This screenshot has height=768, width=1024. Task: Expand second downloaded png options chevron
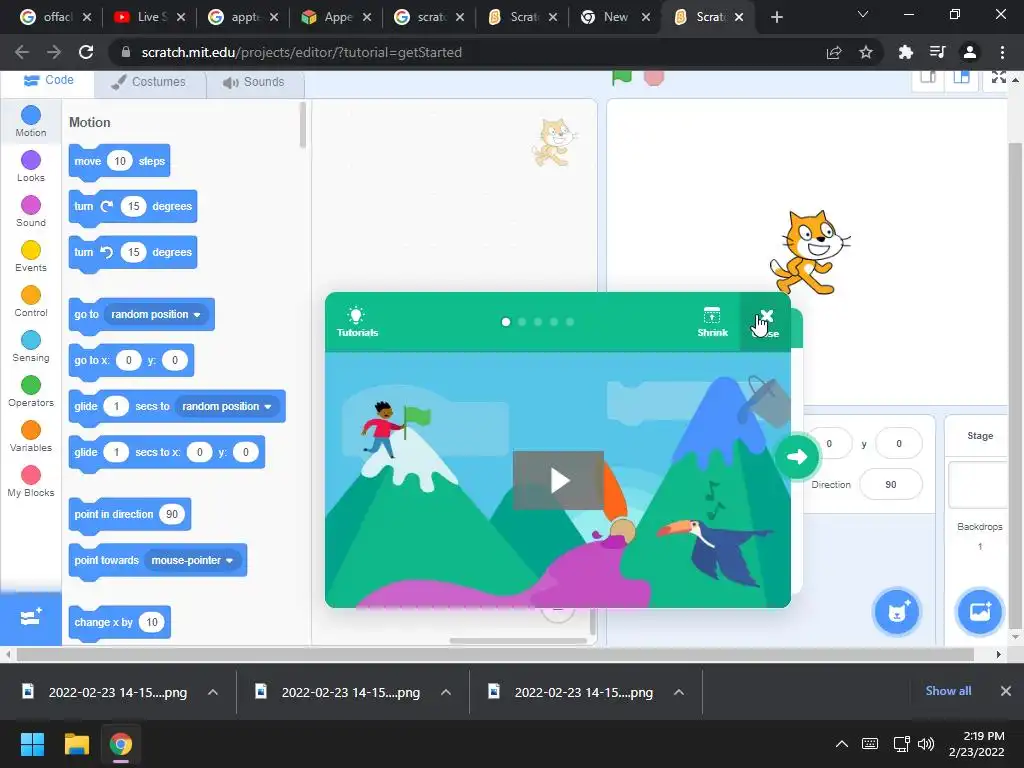446,692
